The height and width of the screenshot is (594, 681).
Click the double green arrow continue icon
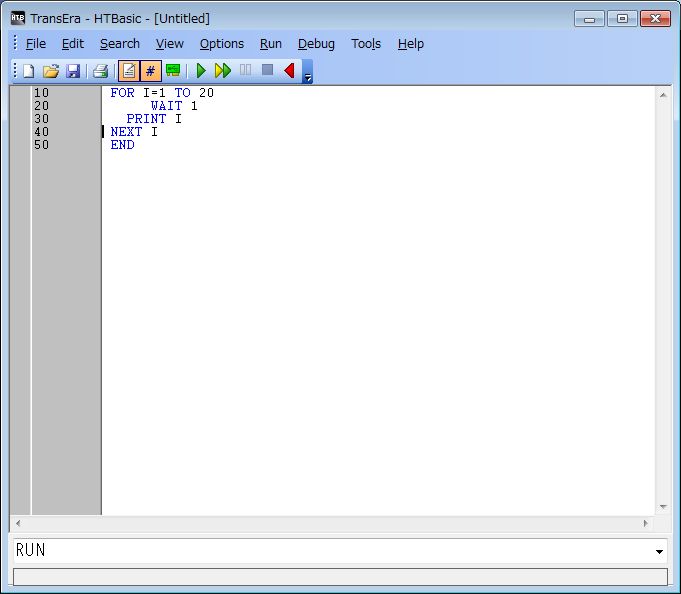pos(223,71)
